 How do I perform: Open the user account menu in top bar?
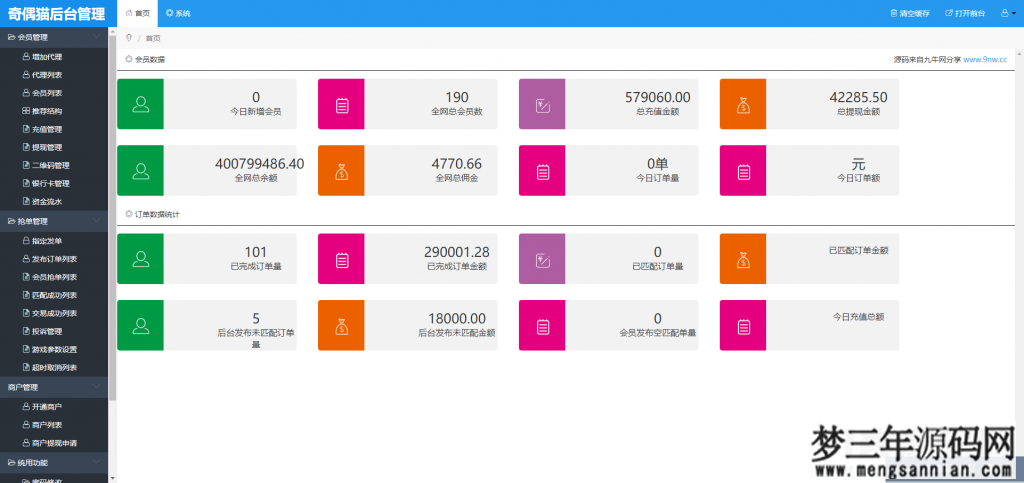1004,14
